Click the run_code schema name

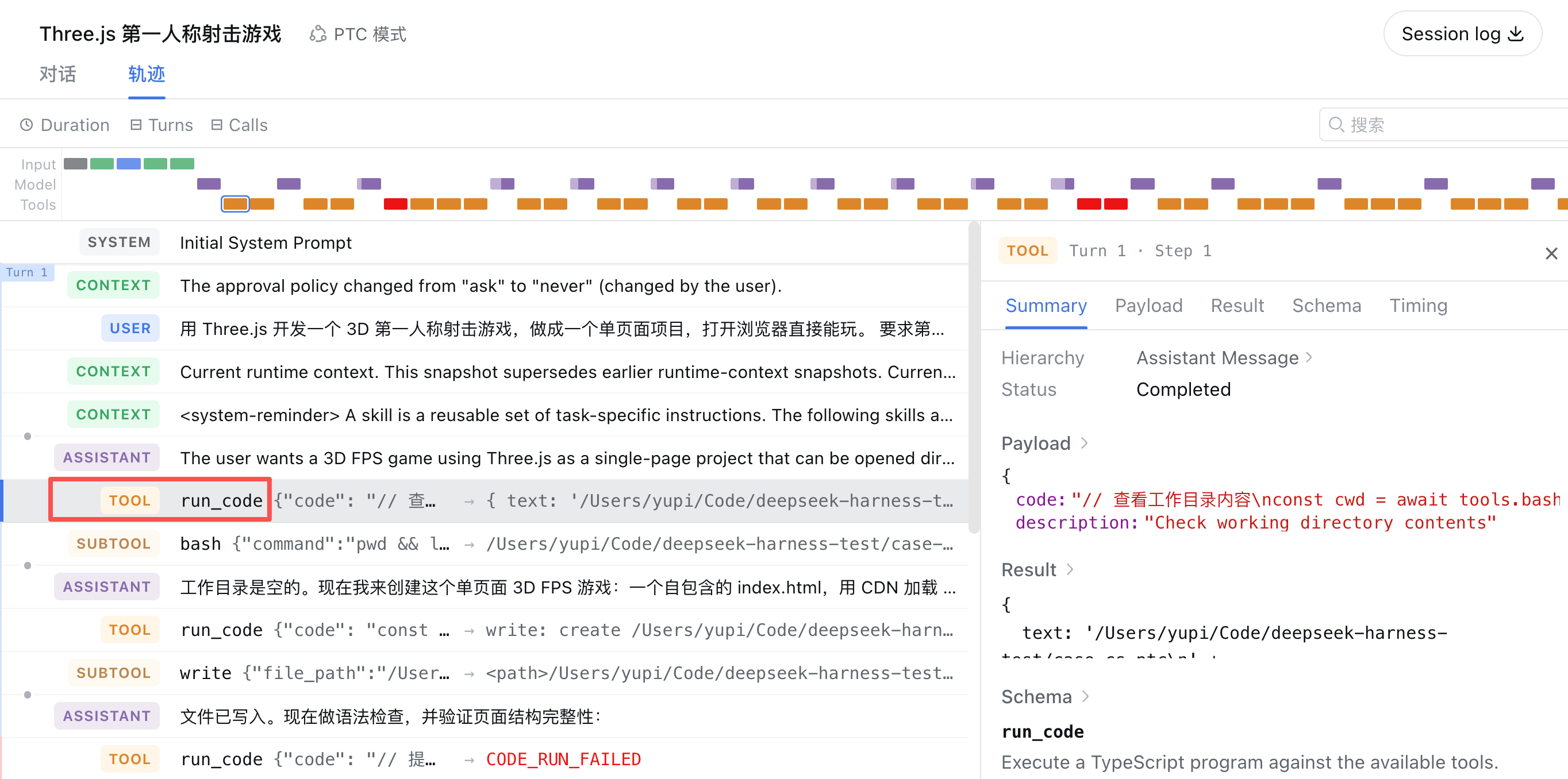(1043, 731)
